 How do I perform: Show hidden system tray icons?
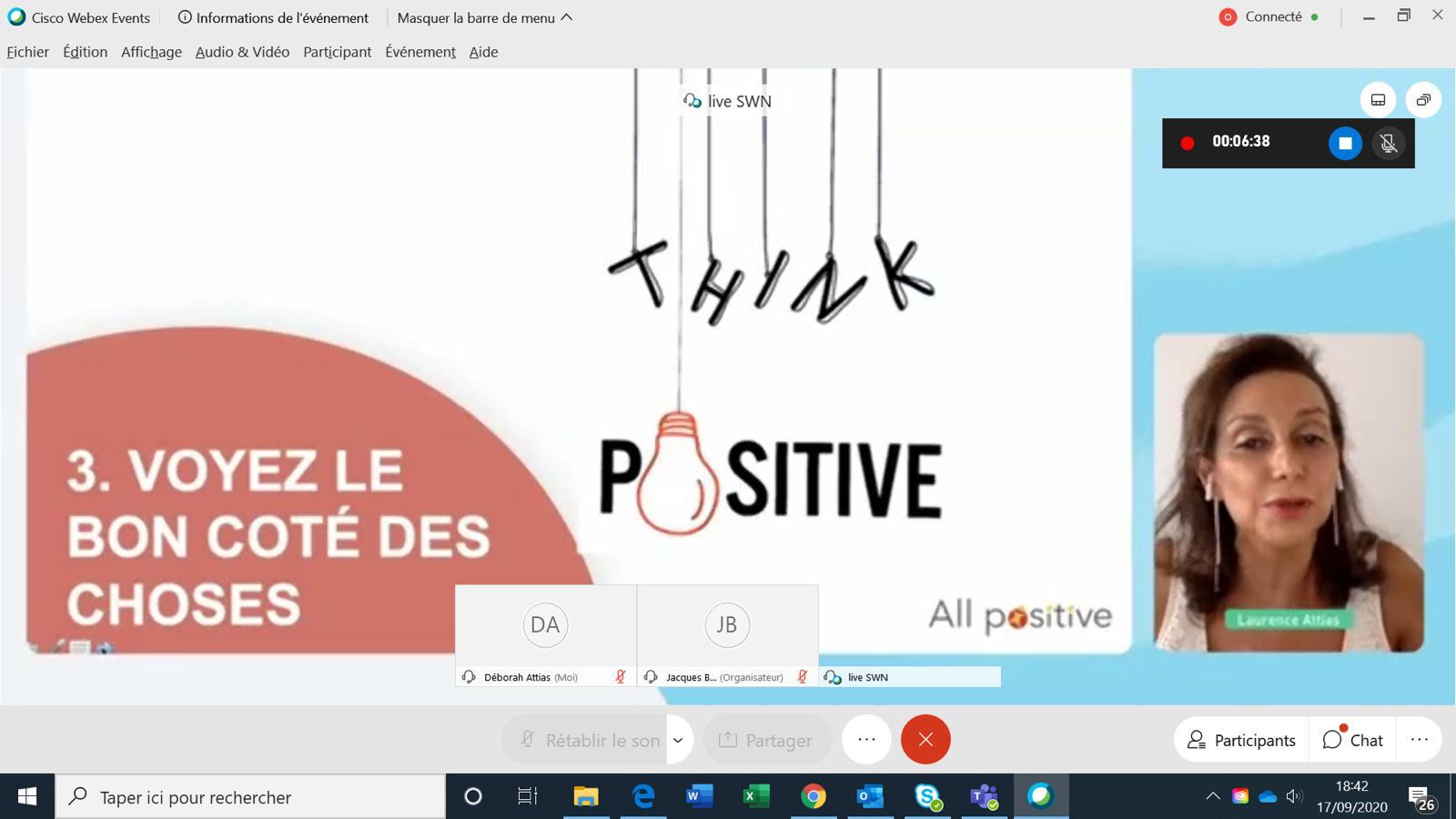pos(1212,796)
